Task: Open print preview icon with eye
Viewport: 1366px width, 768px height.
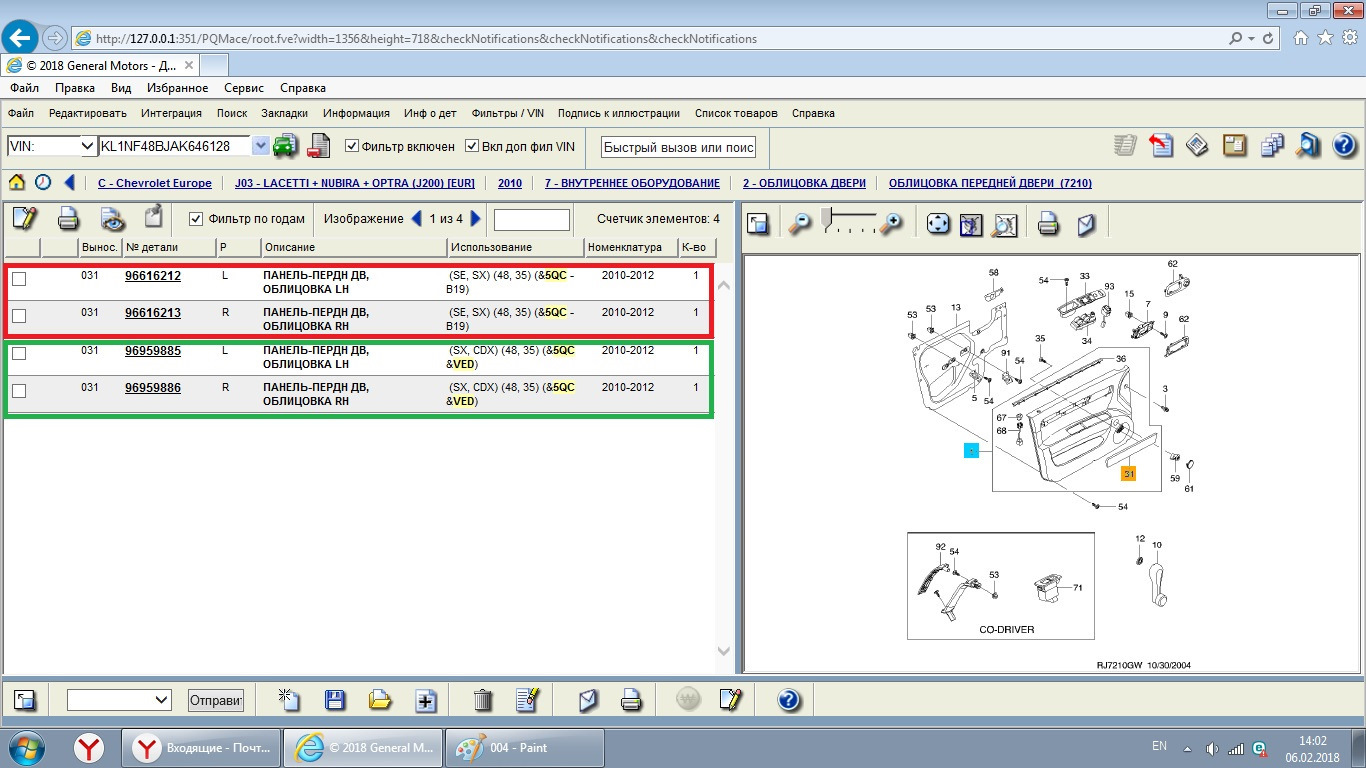Action: pos(112,218)
